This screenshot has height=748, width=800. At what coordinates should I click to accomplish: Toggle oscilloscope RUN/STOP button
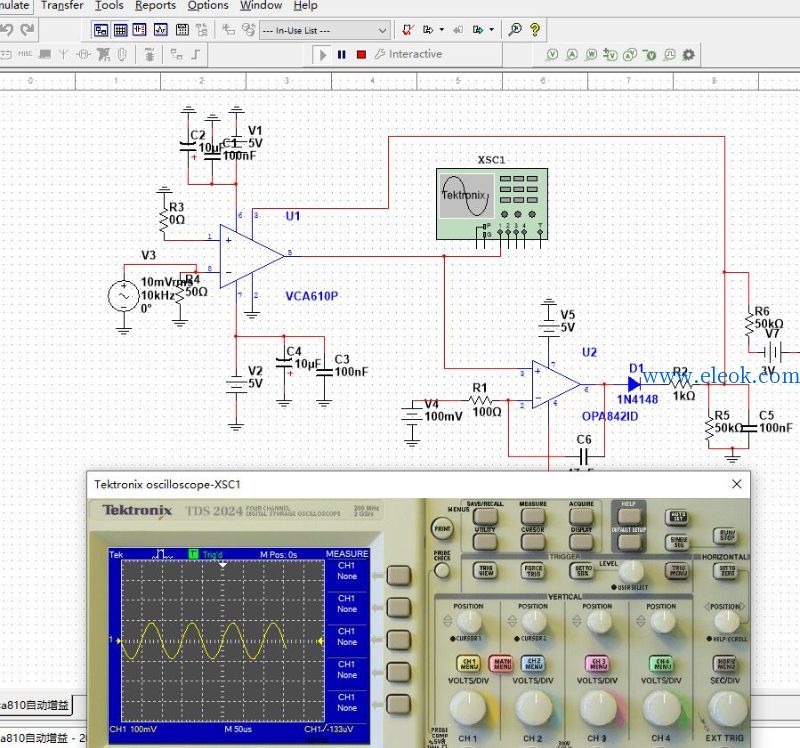coord(727,536)
